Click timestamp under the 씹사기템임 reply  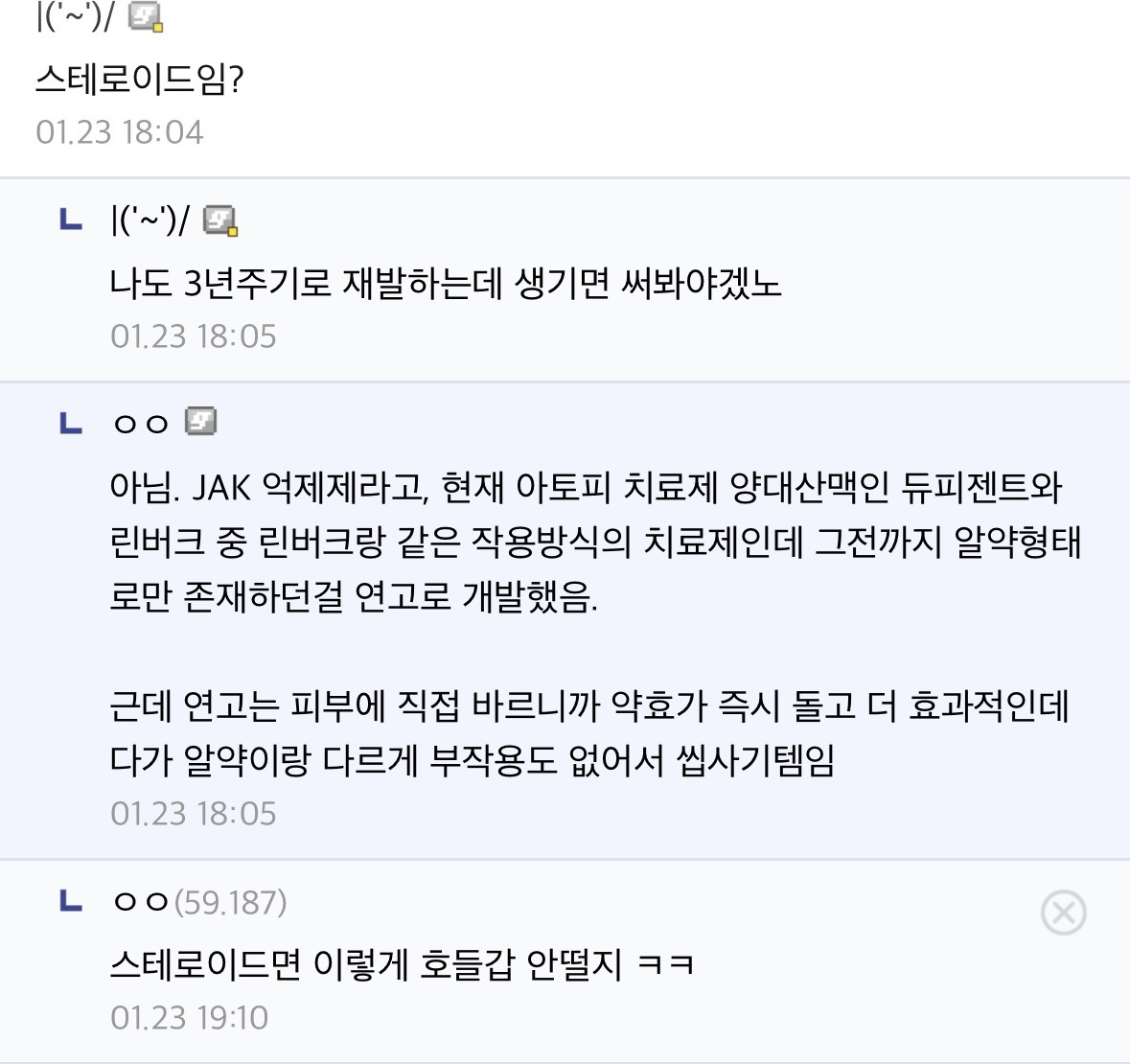point(194,814)
